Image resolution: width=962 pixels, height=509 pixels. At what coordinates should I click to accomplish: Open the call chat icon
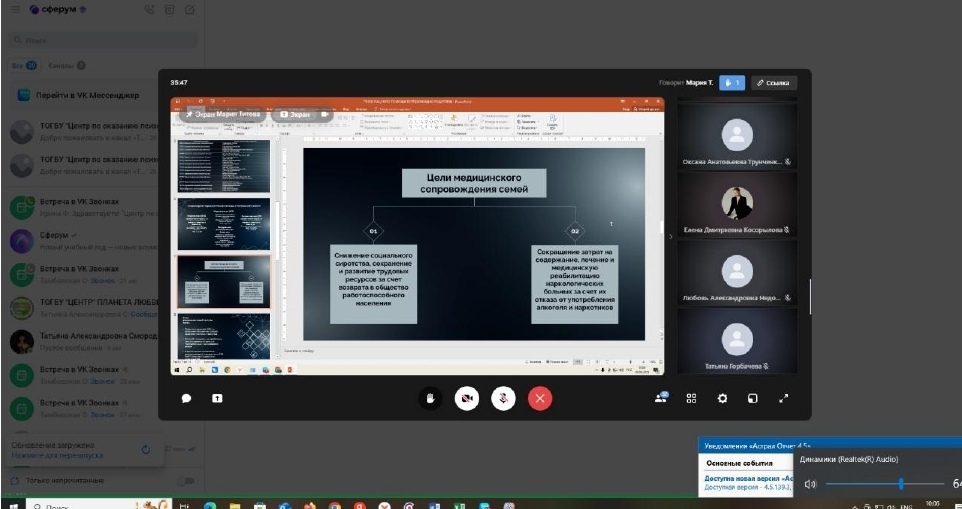tap(186, 398)
